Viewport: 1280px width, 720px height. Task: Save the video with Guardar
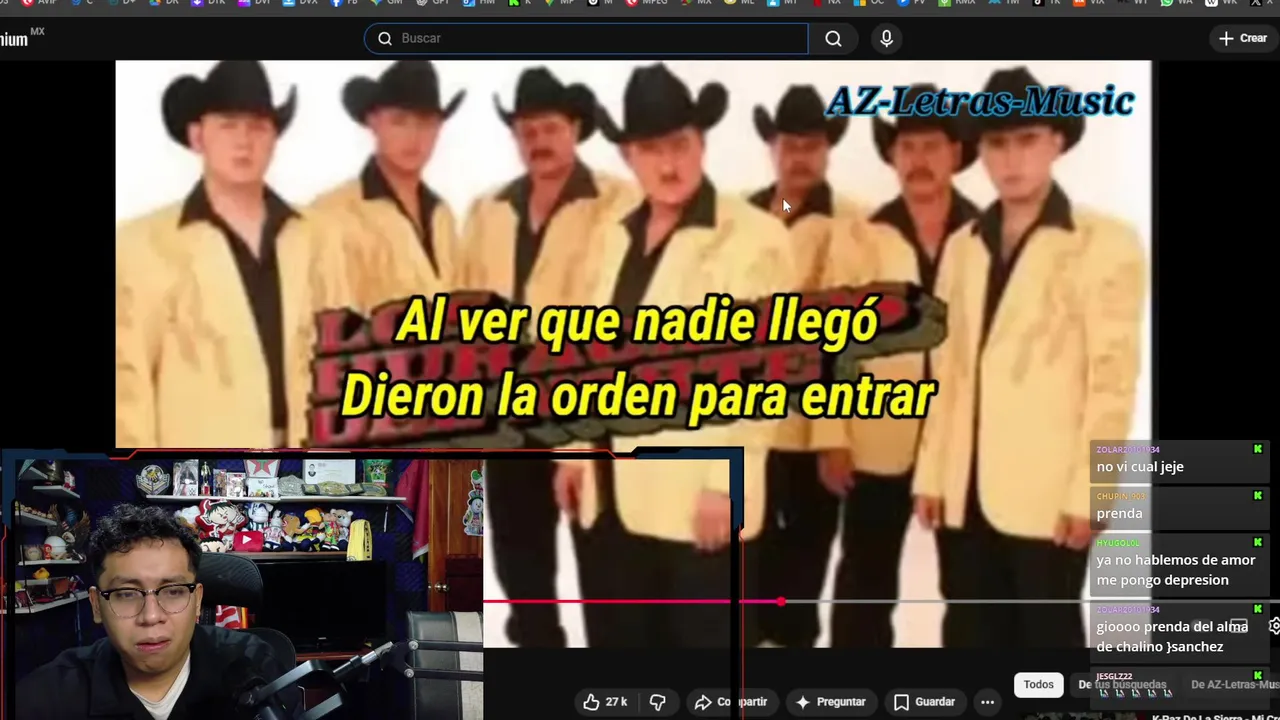click(x=924, y=702)
